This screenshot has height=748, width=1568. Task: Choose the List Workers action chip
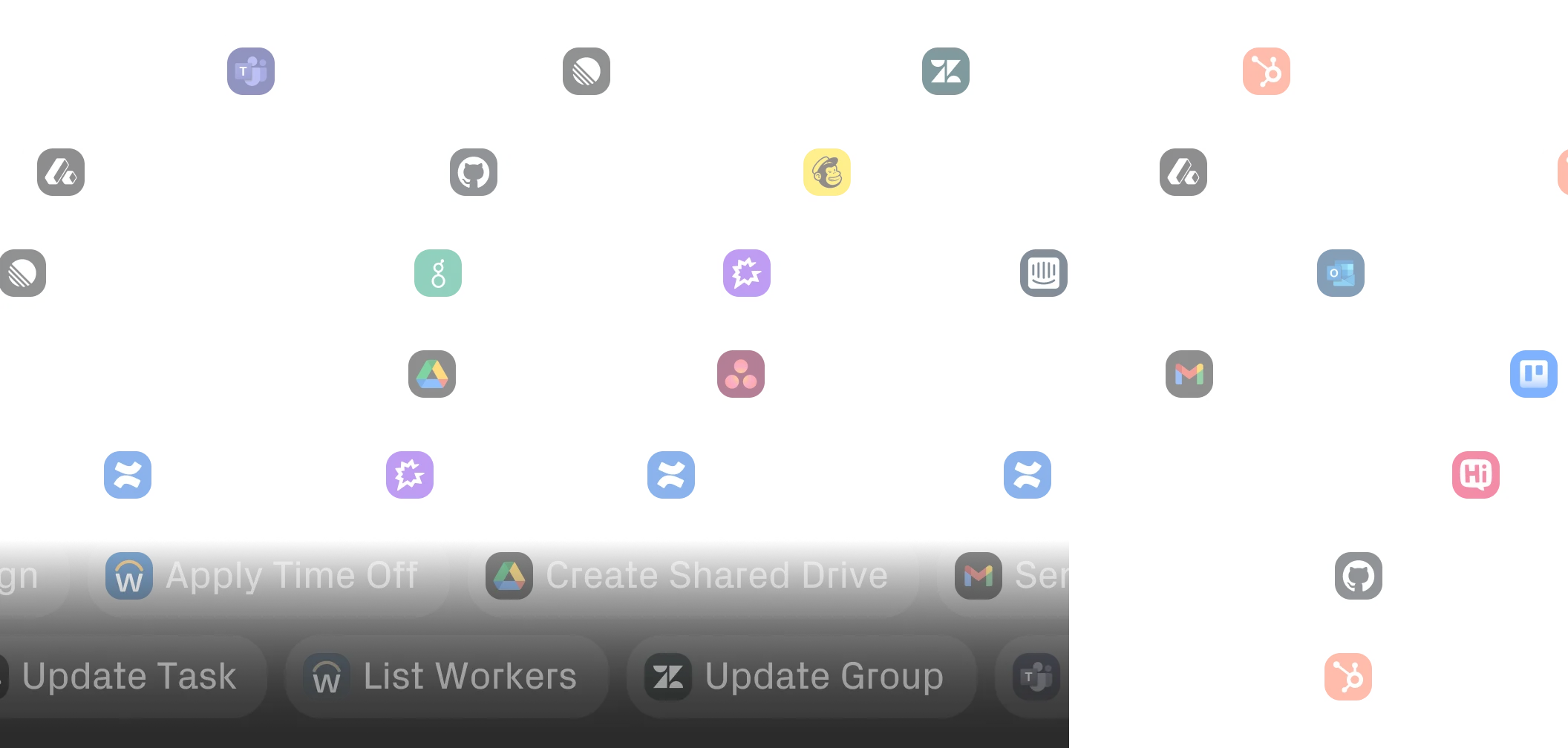tap(447, 677)
